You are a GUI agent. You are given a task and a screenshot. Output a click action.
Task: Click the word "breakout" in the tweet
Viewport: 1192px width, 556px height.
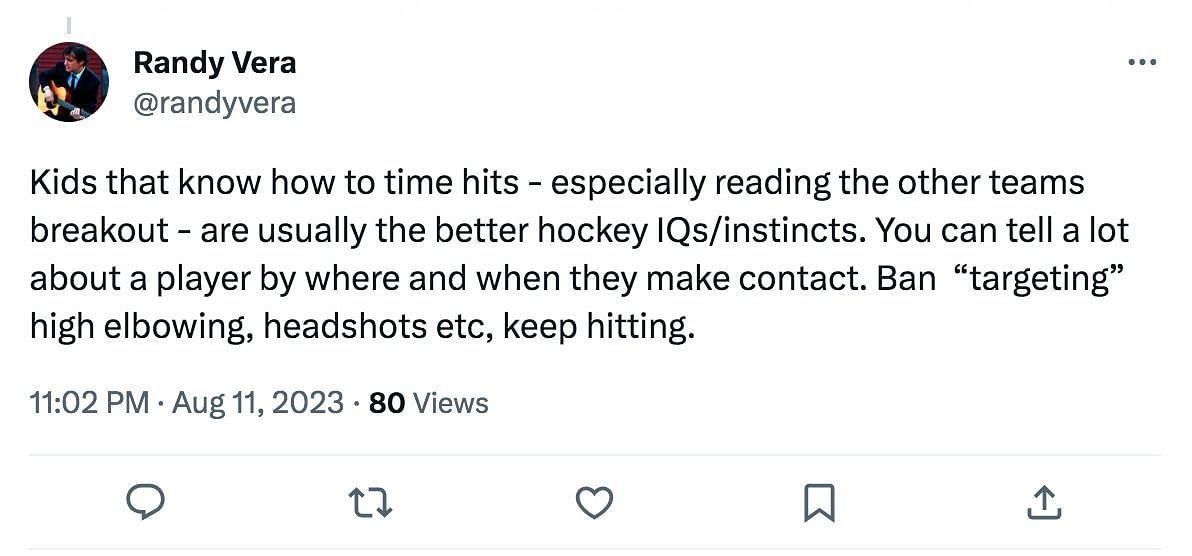[x=99, y=230]
